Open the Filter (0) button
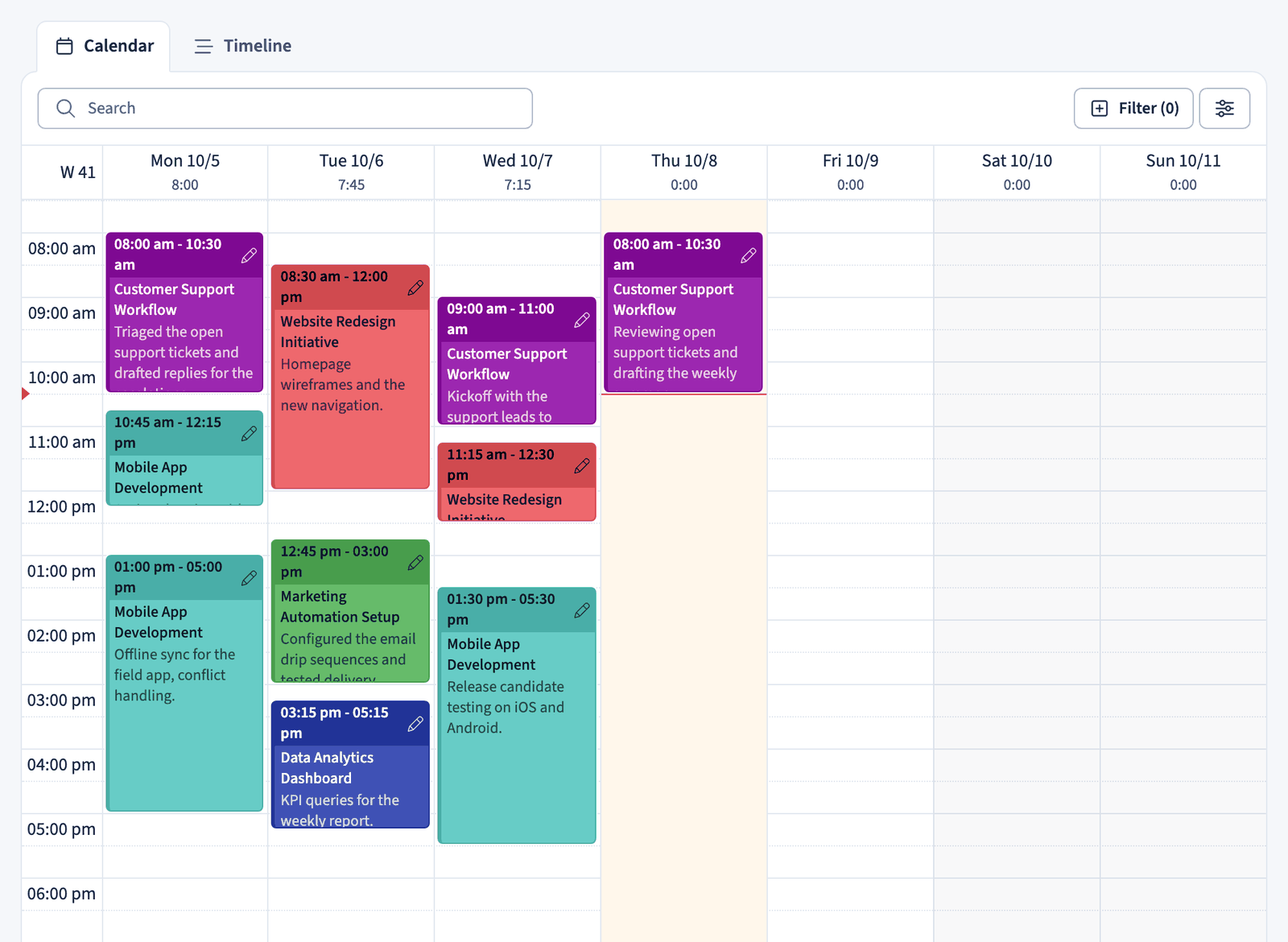Viewport: 1288px width, 942px height. [x=1133, y=108]
